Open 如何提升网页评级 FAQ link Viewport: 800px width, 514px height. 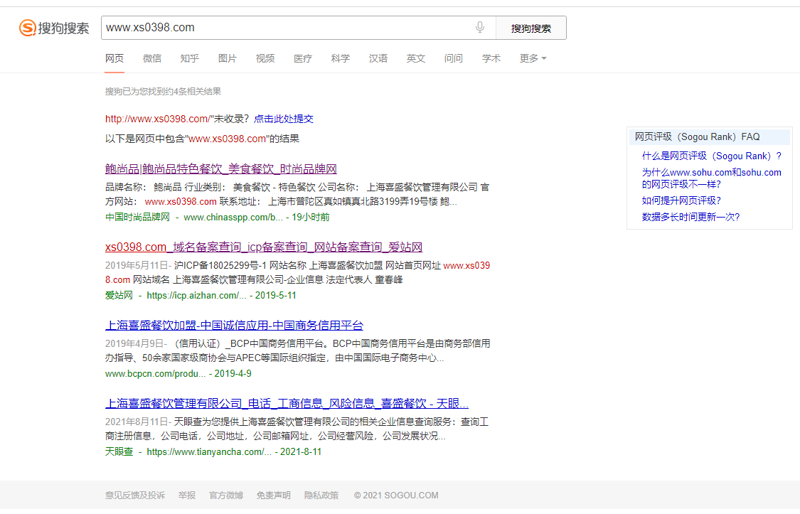(x=682, y=201)
